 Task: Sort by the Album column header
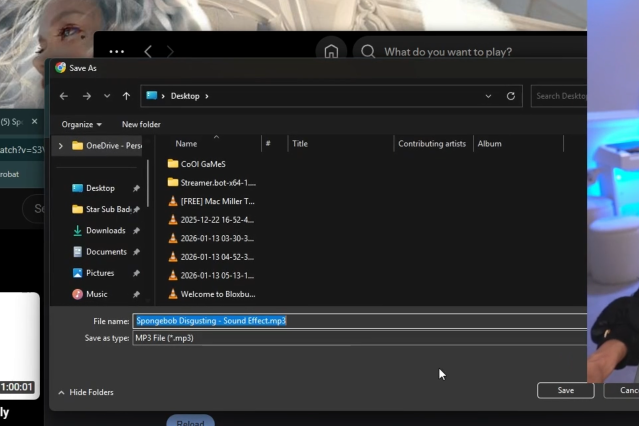[x=489, y=143]
